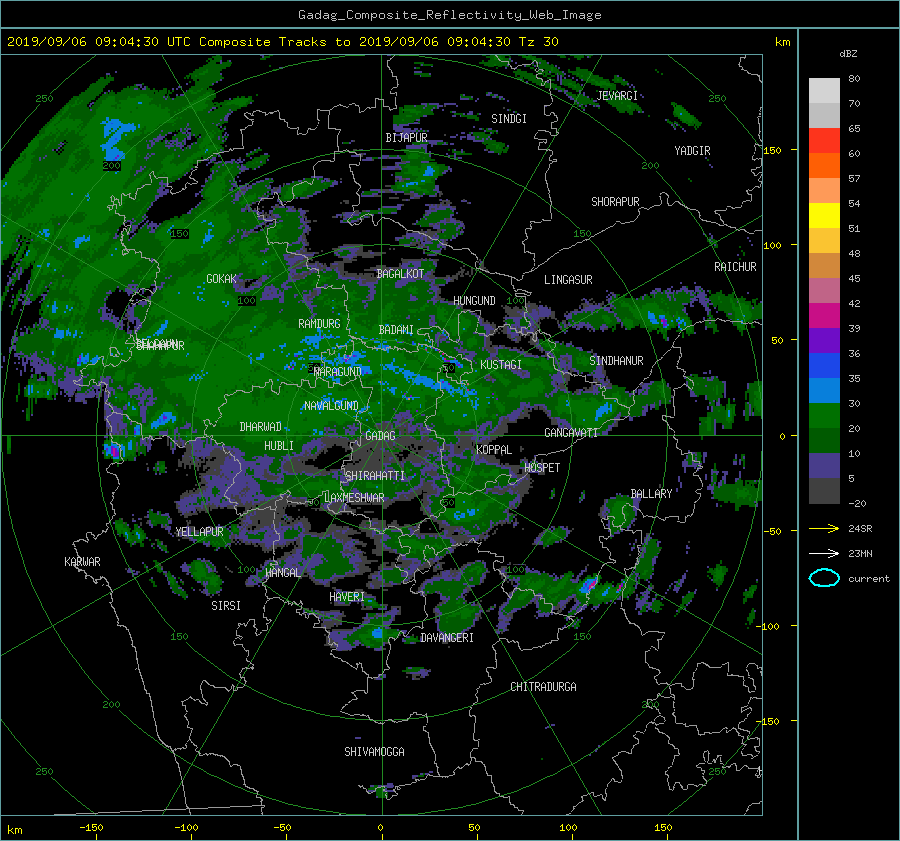900x841 pixels.
Task: Click the GADAG label at the radar center
Action: [381, 436]
